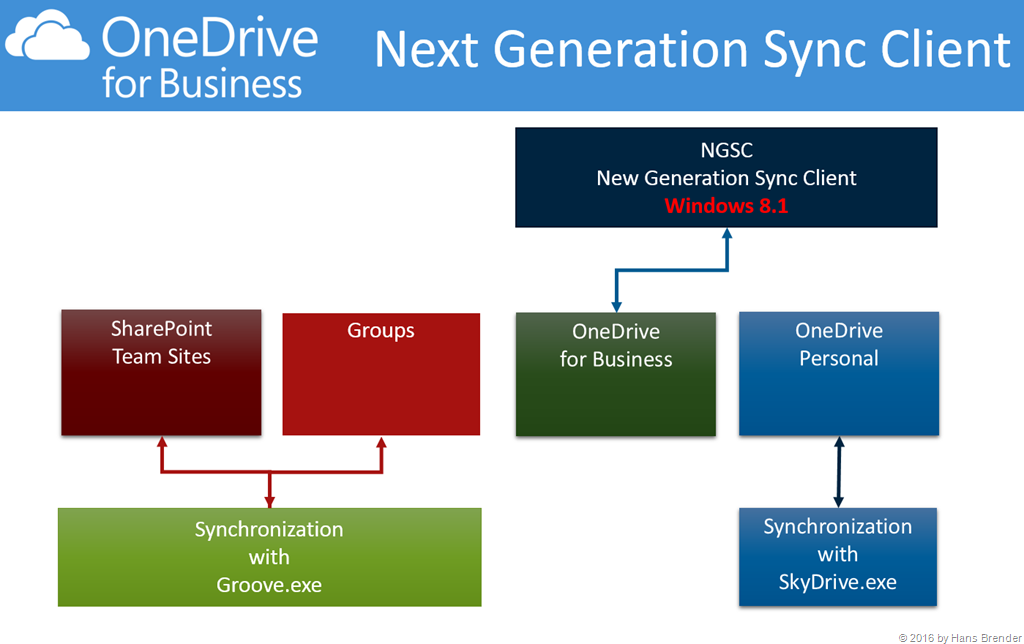Image resolution: width=1024 pixels, height=644 pixels.
Task: Click the red 'Windows 8.1' text
Action: click(727, 206)
